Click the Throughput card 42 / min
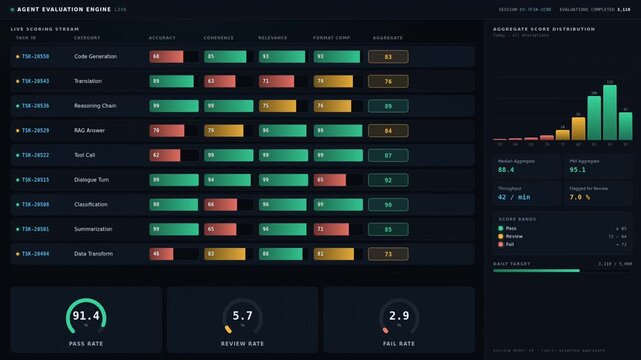 [527, 194]
